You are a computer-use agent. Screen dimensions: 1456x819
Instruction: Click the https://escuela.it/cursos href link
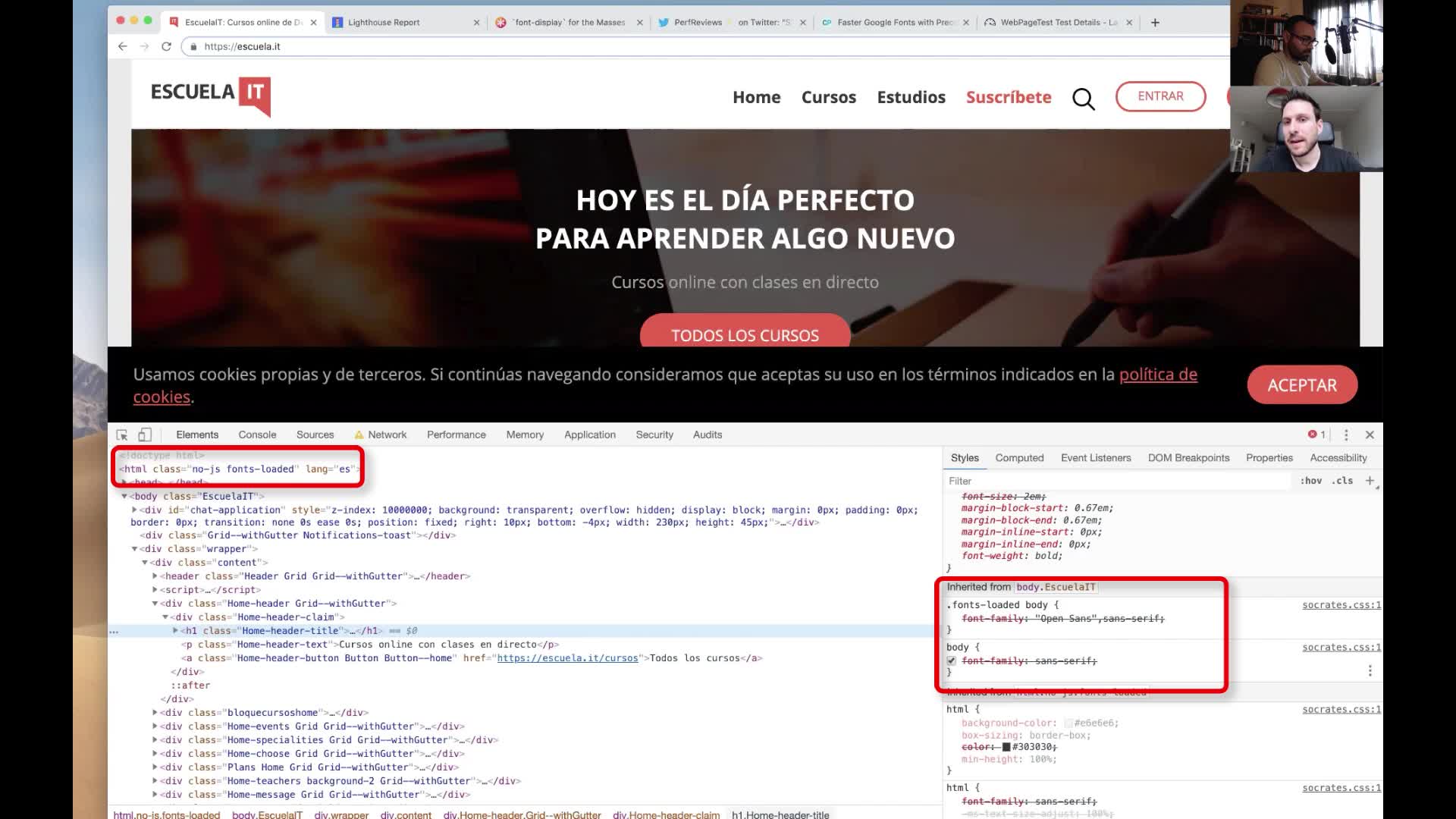tap(567, 658)
